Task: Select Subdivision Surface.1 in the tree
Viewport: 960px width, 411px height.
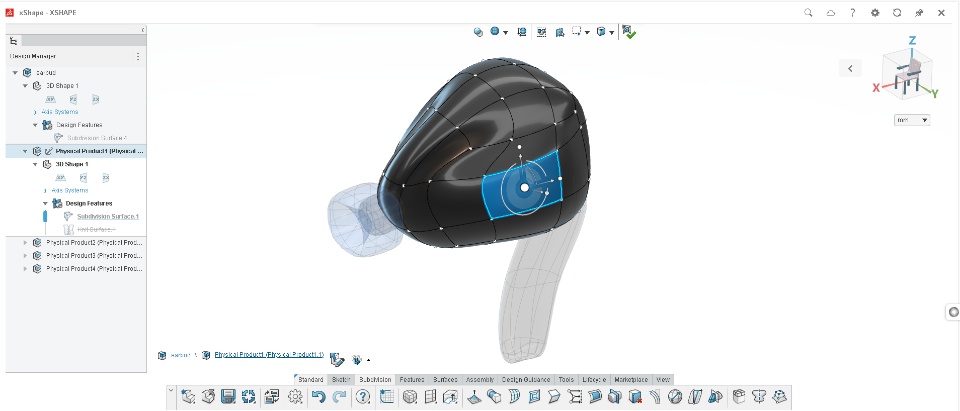Action: click(108, 216)
